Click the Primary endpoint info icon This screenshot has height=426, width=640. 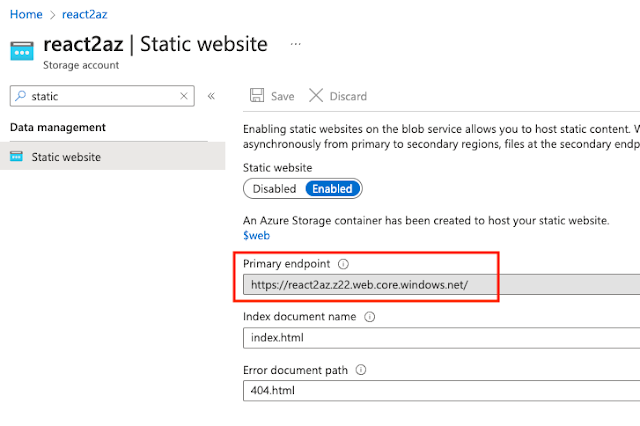click(x=343, y=265)
